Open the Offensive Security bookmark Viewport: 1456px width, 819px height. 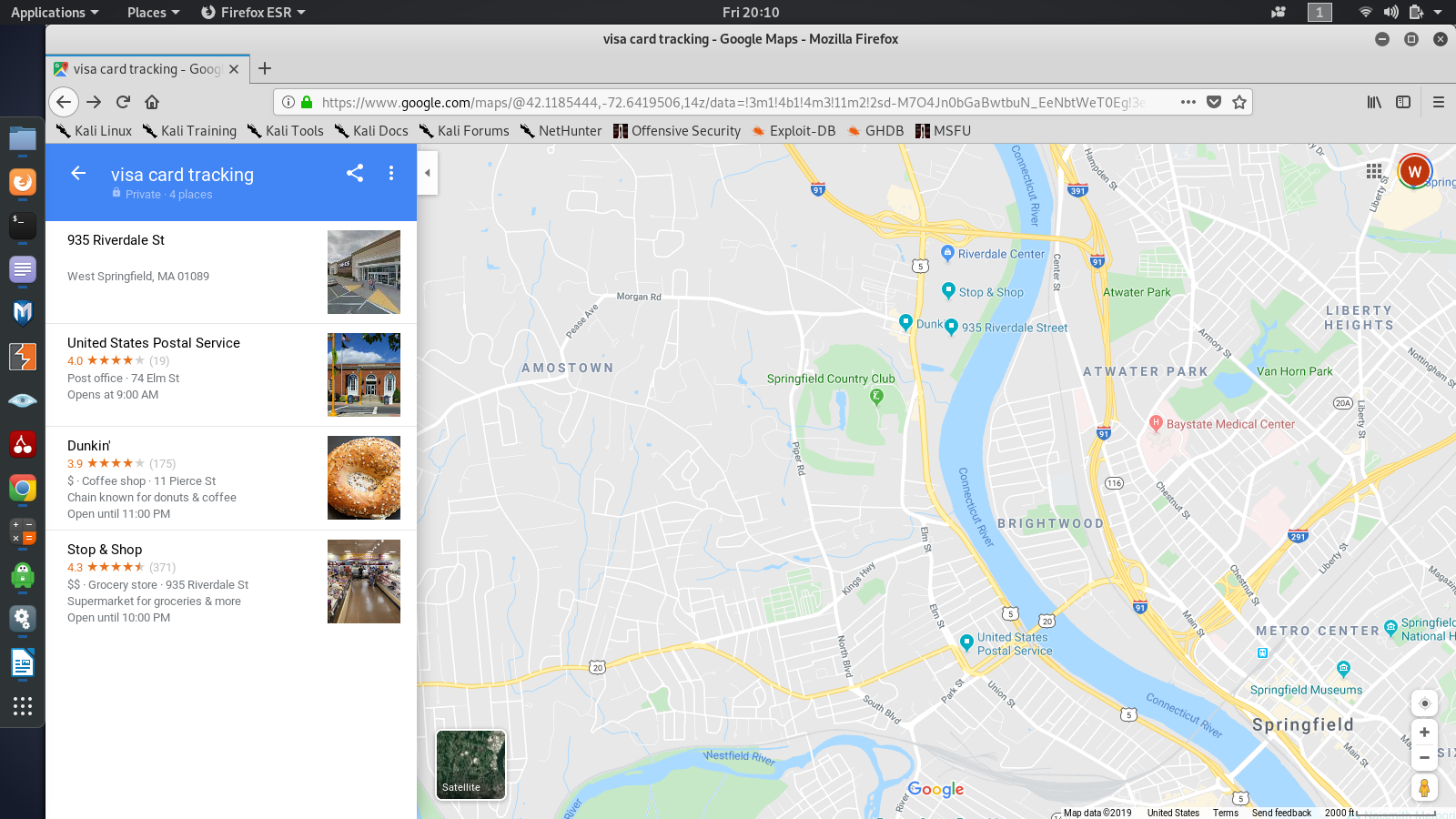[x=677, y=131]
